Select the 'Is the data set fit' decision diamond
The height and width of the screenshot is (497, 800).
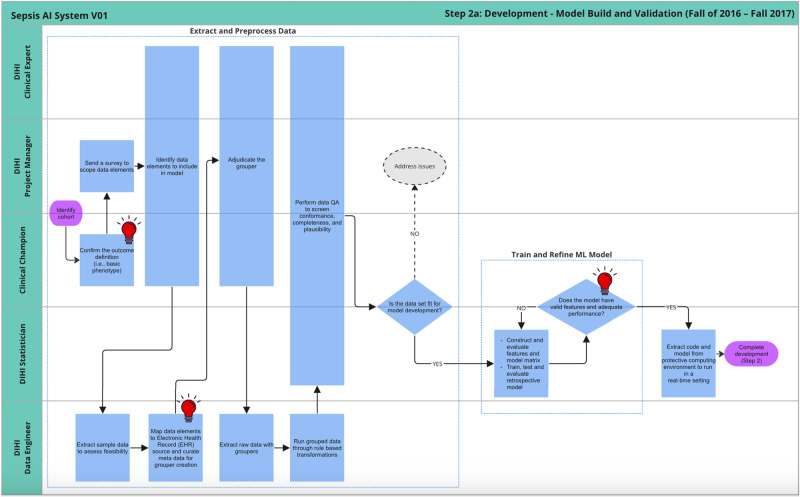[x=413, y=308]
